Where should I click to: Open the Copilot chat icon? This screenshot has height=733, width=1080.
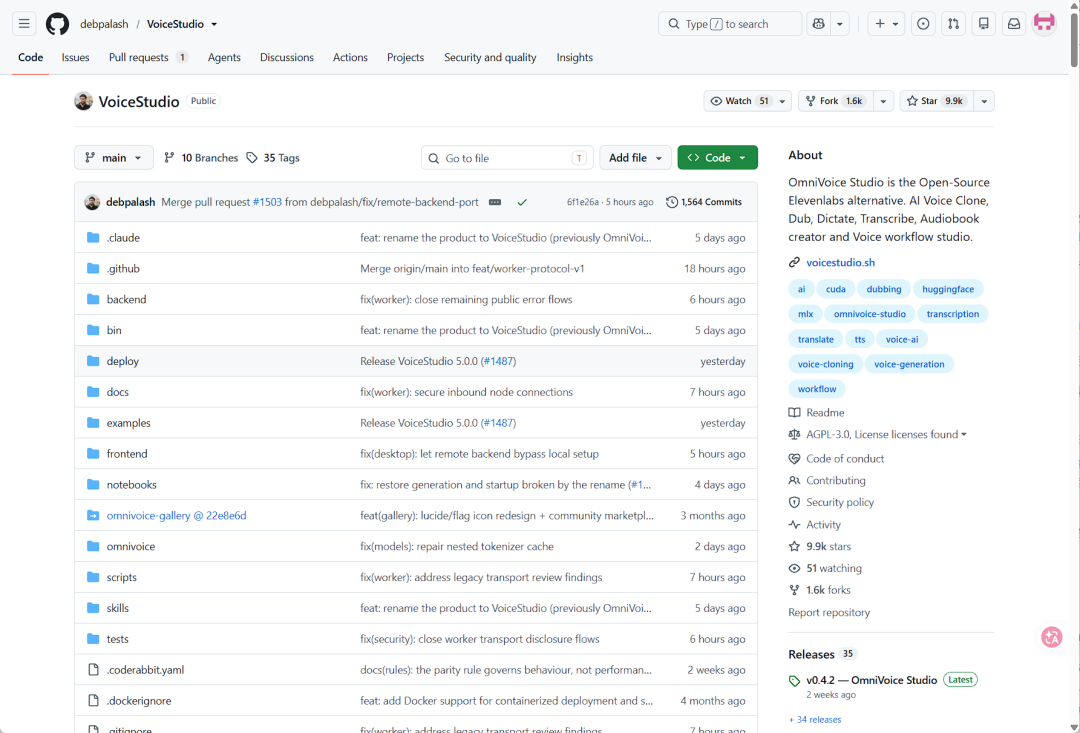coord(818,24)
